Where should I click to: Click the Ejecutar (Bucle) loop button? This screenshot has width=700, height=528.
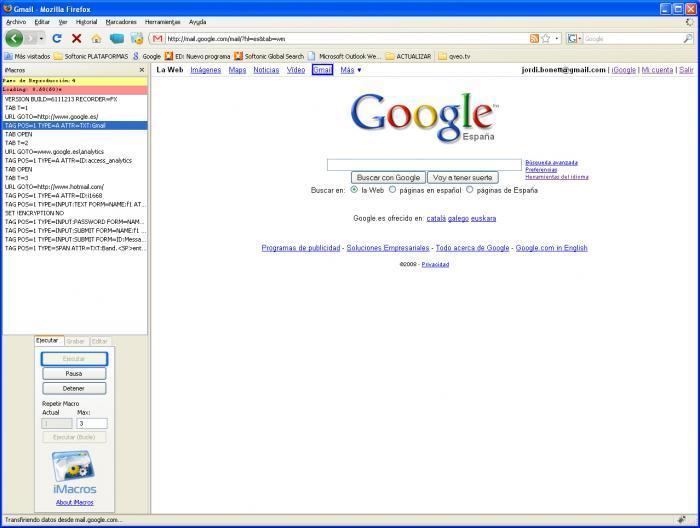[74, 437]
